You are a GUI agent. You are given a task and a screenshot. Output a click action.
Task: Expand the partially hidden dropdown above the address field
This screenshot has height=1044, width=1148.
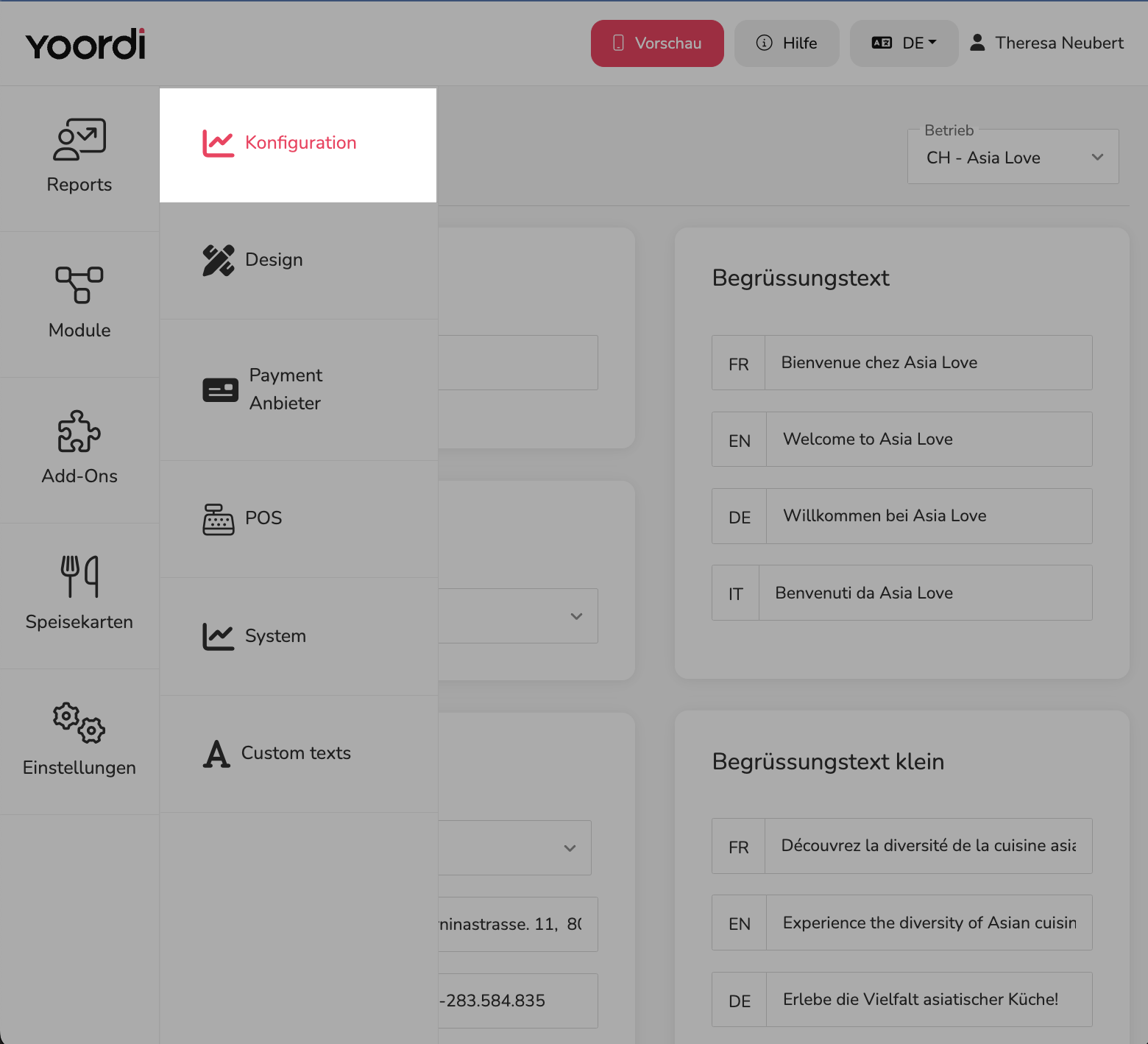click(515, 847)
